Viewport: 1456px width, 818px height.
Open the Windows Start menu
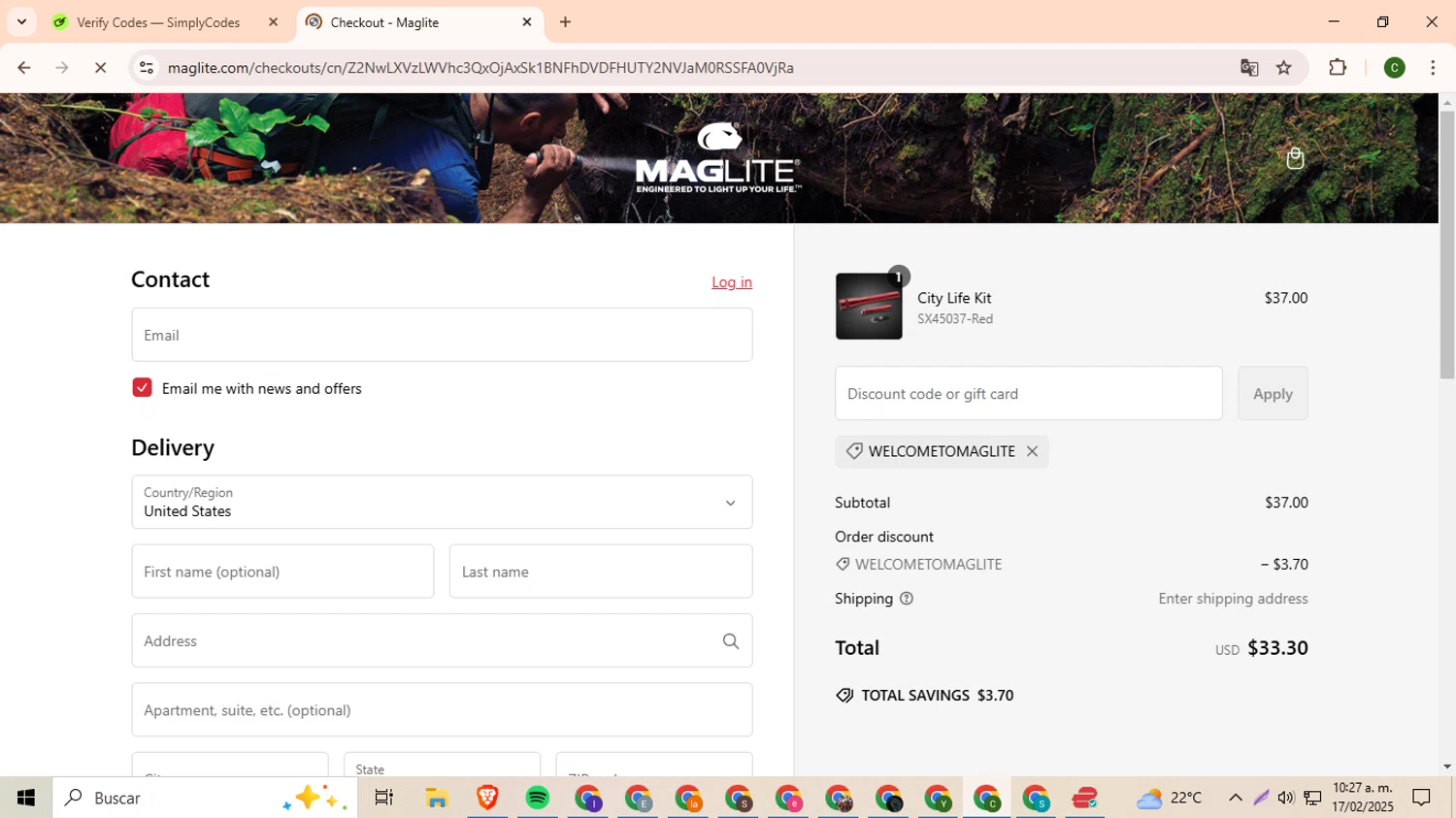pos(26,799)
